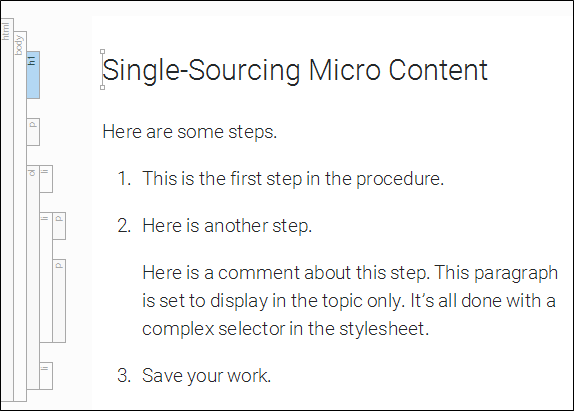Select the p bar for the comment paragraph

tap(59, 301)
